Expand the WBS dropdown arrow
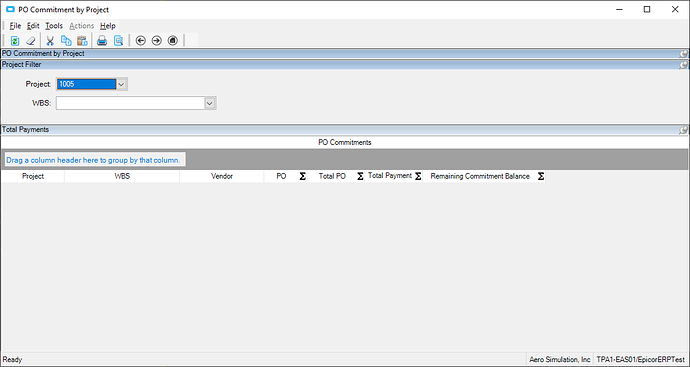This screenshot has width=690, height=367. tap(210, 103)
